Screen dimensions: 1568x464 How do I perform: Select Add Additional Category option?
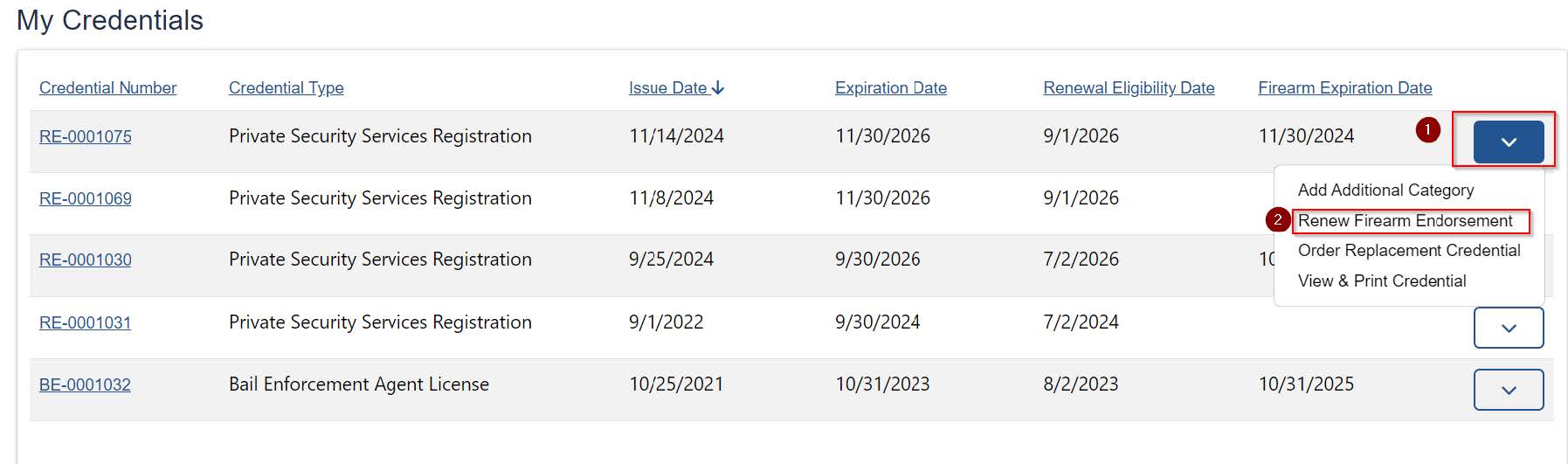[x=1385, y=190]
